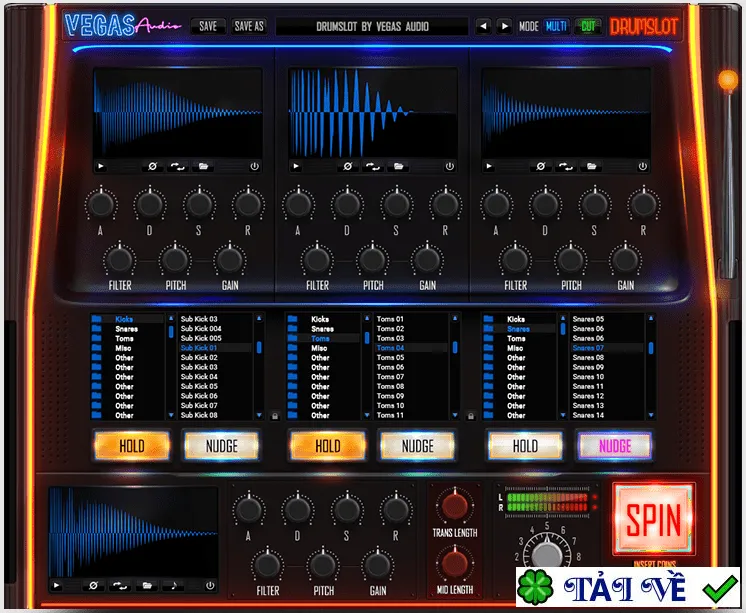Open folder icon in first slot waveform
The image size is (746, 613).
click(x=203, y=167)
